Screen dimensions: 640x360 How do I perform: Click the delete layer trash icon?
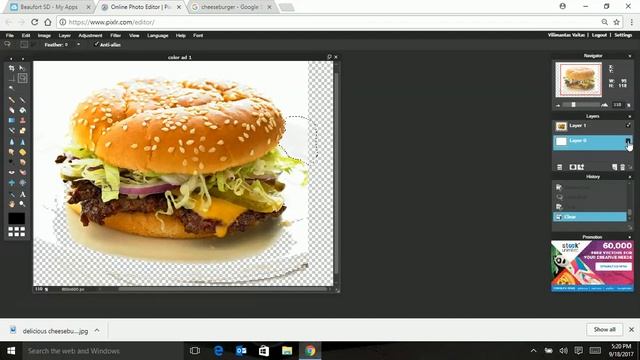tap(622, 167)
